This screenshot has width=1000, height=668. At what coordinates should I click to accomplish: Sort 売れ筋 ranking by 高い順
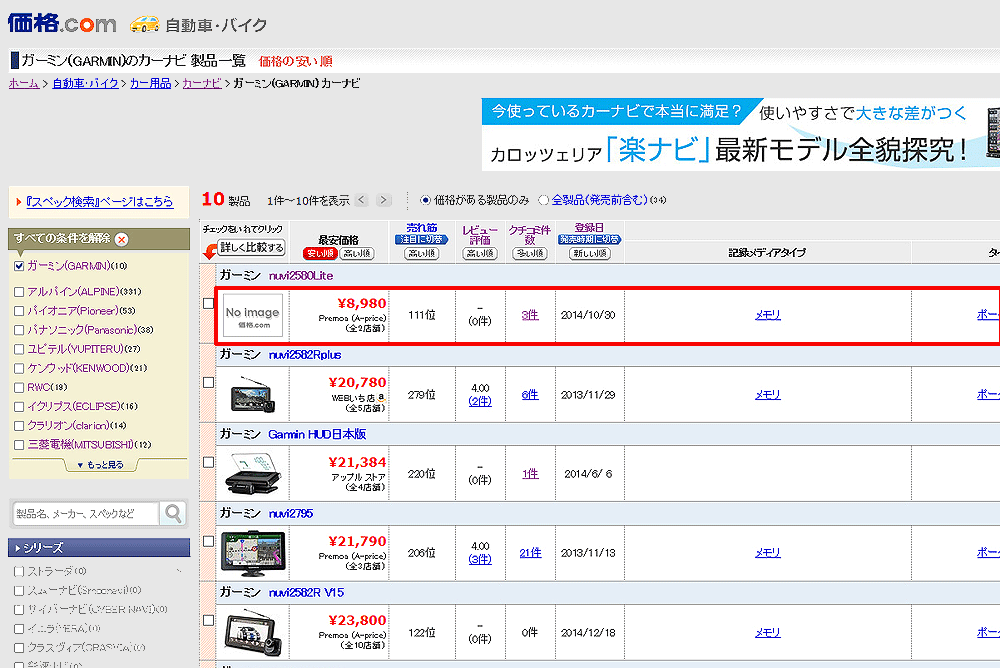pyautogui.click(x=422, y=253)
